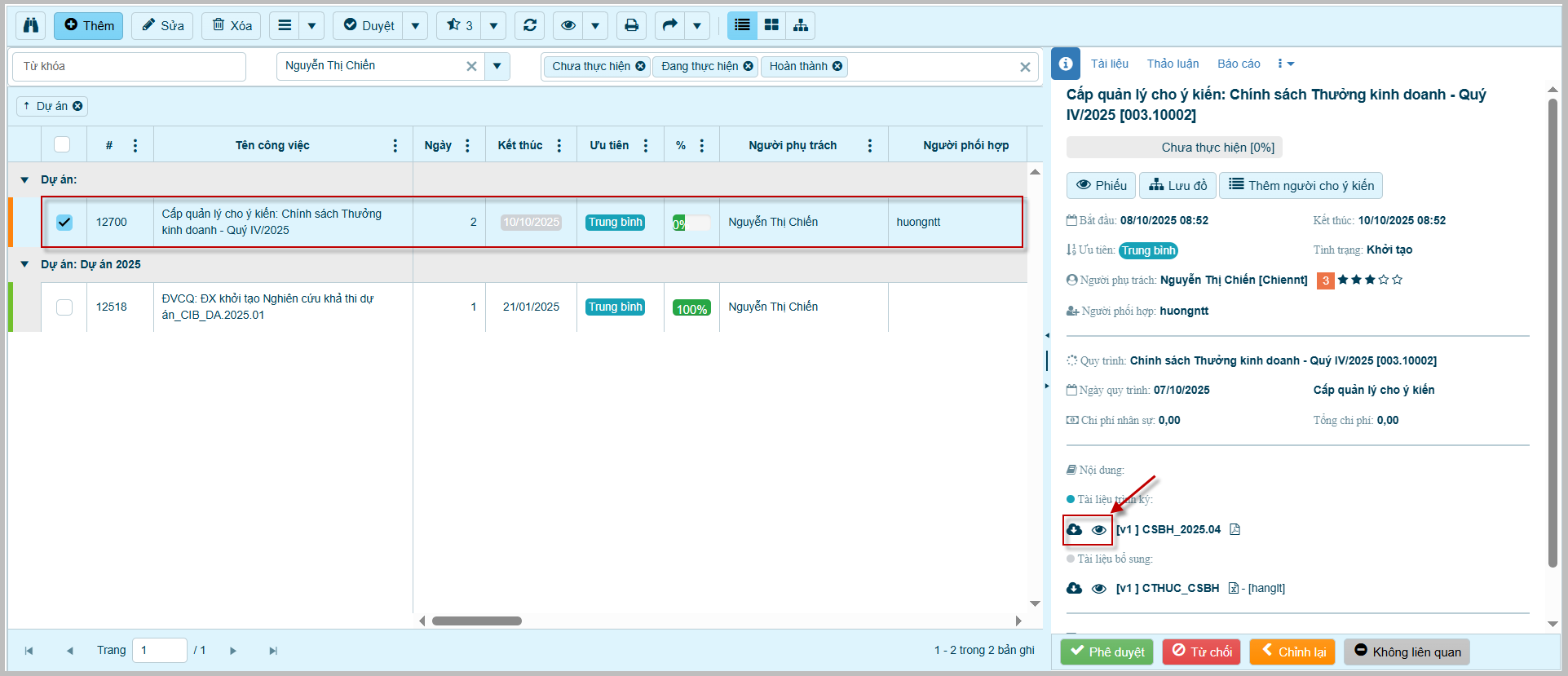Collapse the Dự án 2025 group
The width and height of the screenshot is (1568, 676).
(24, 264)
